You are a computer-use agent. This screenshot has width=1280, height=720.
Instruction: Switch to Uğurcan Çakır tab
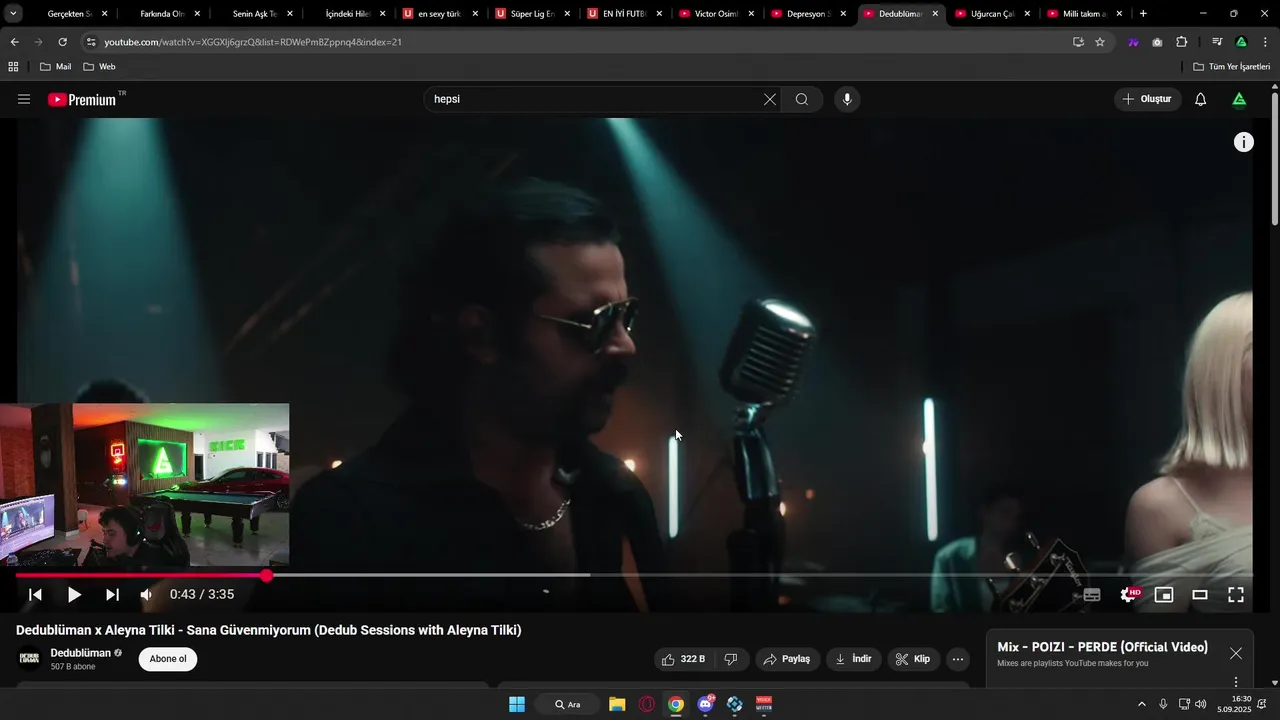(x=991, y=14)
